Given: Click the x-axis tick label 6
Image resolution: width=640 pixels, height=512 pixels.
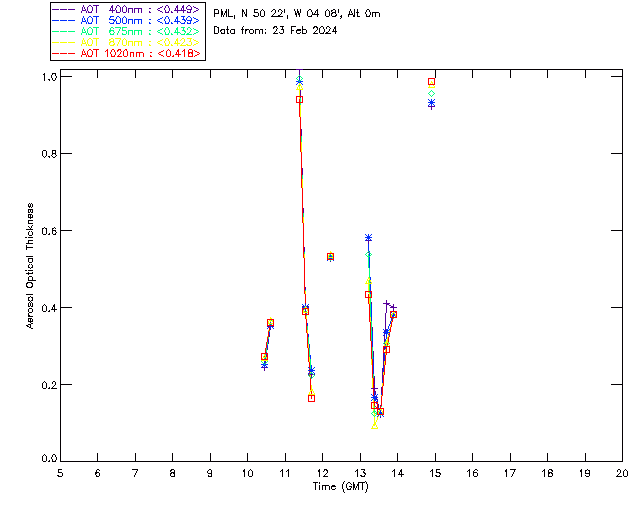Looking at the screenshot, I should coord(98,473).
